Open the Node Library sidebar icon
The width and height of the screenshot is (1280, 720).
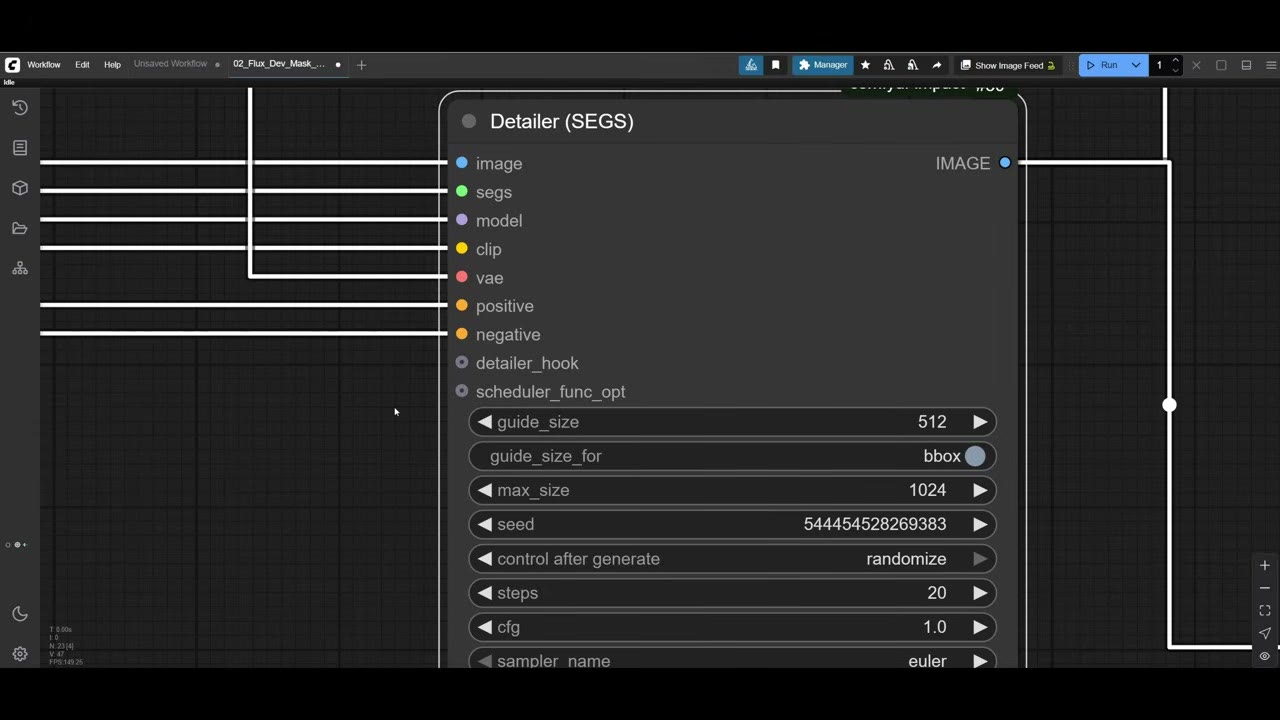[x=20, y=148]
